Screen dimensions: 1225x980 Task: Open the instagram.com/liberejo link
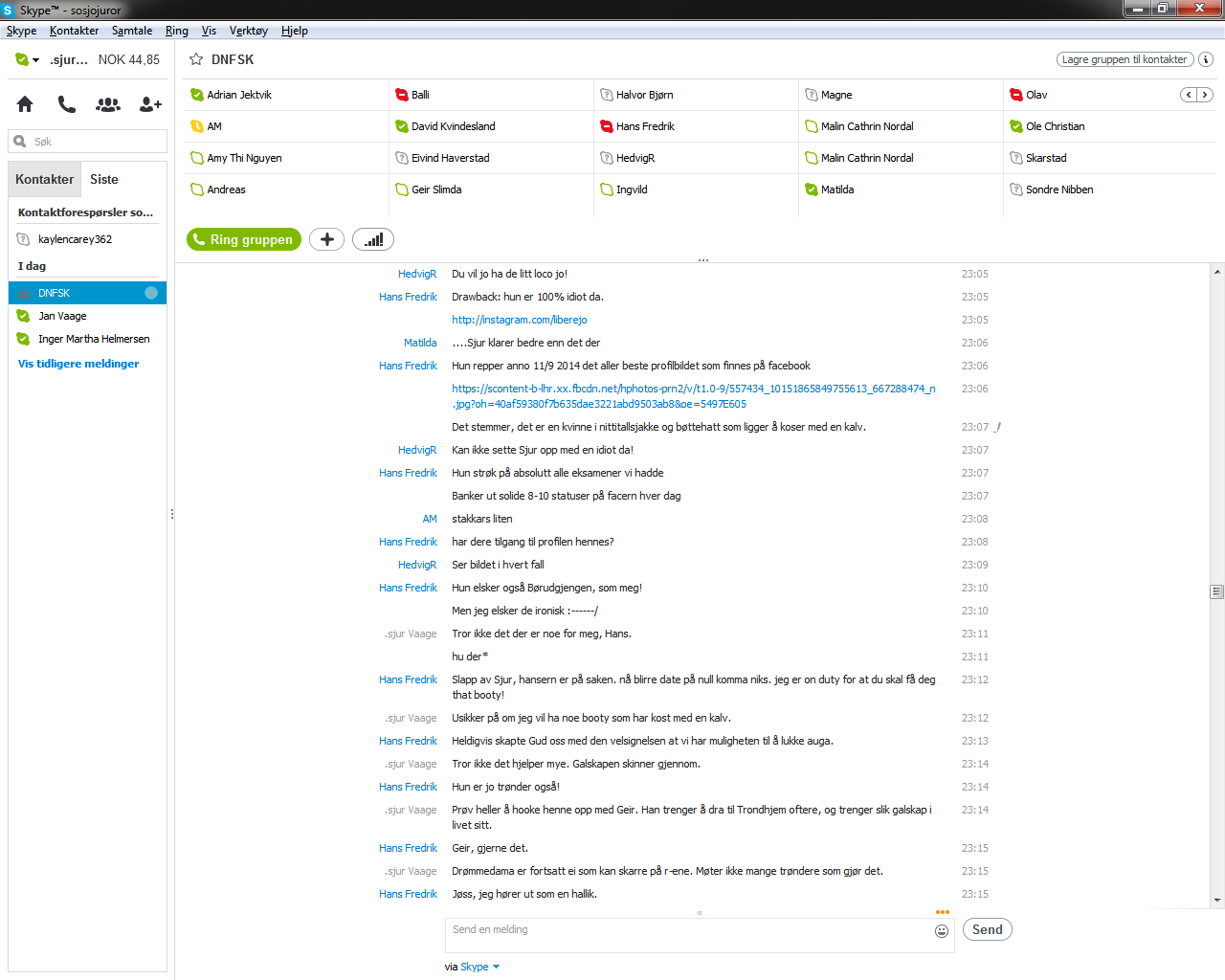coord(520,320)
